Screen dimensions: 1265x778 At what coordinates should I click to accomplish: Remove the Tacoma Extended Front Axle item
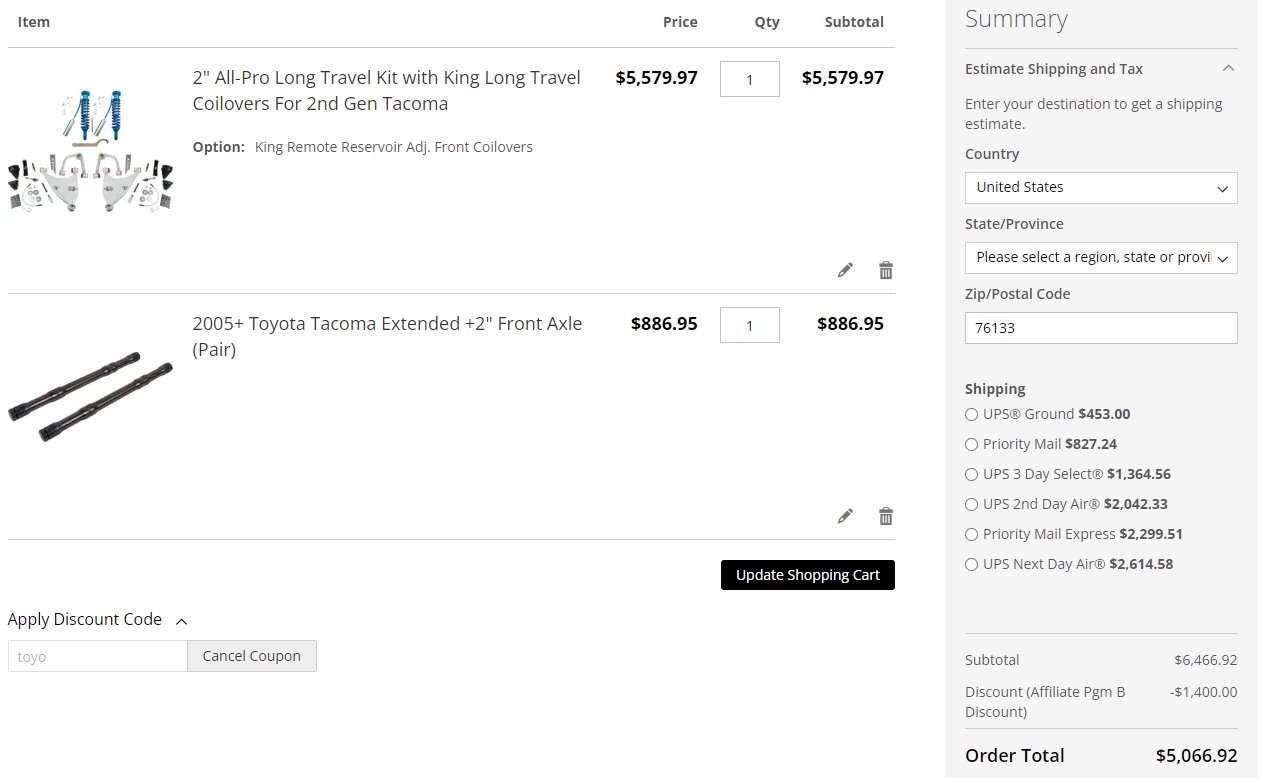click(x=885, y=516)
